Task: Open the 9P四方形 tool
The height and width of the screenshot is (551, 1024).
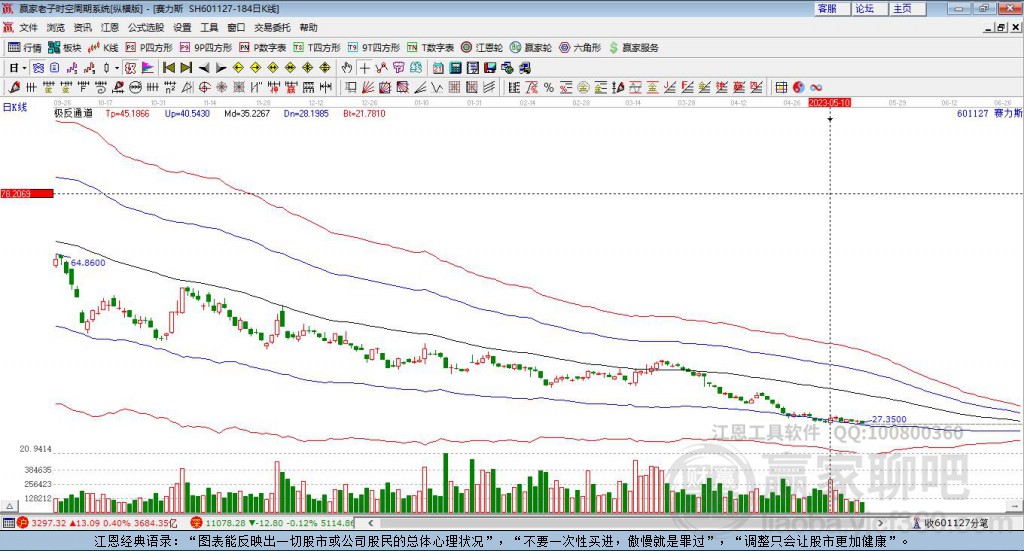Action: [206, 48]
